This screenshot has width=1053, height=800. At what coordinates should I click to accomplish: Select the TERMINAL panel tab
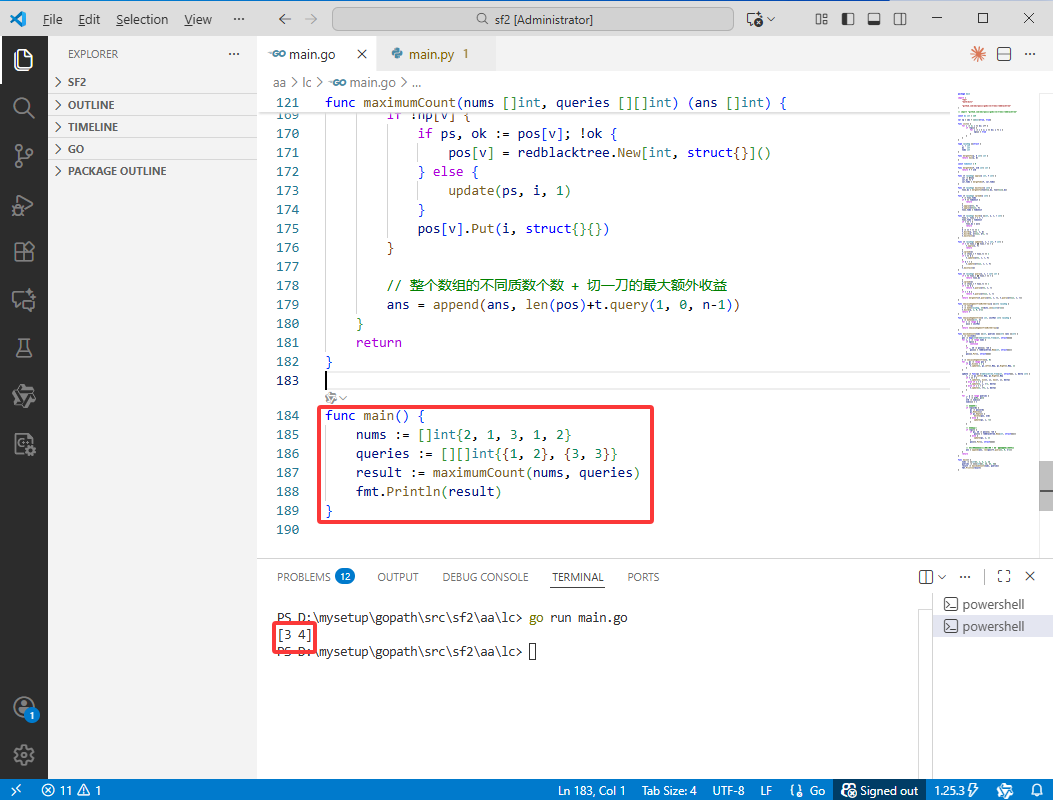578,577
